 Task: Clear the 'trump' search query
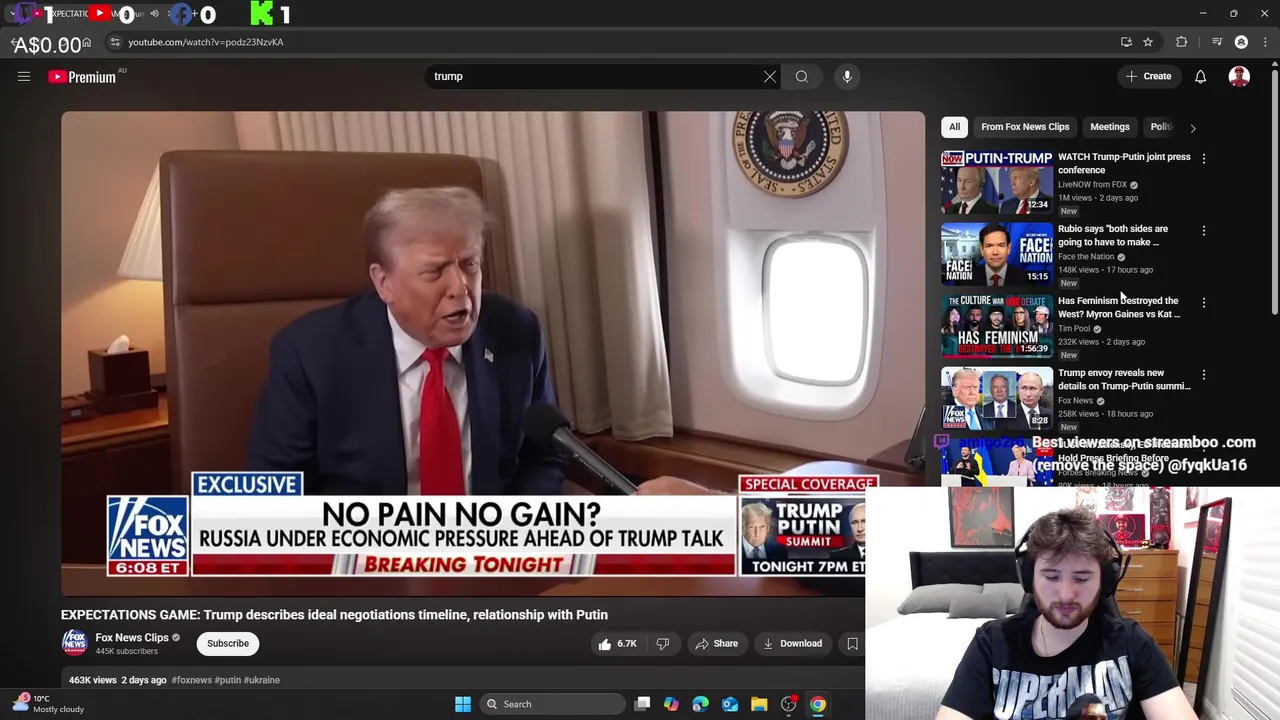click(770, 77)
